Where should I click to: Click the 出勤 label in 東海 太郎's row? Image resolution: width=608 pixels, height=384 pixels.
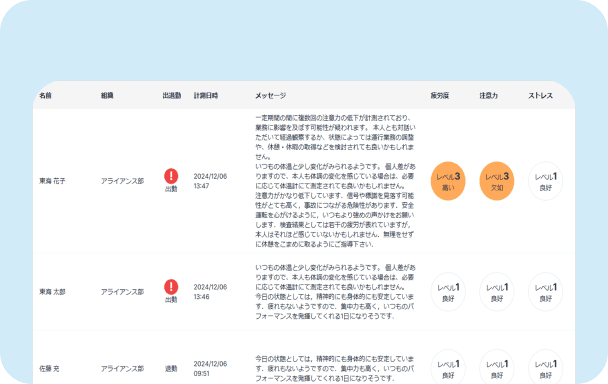171,300
